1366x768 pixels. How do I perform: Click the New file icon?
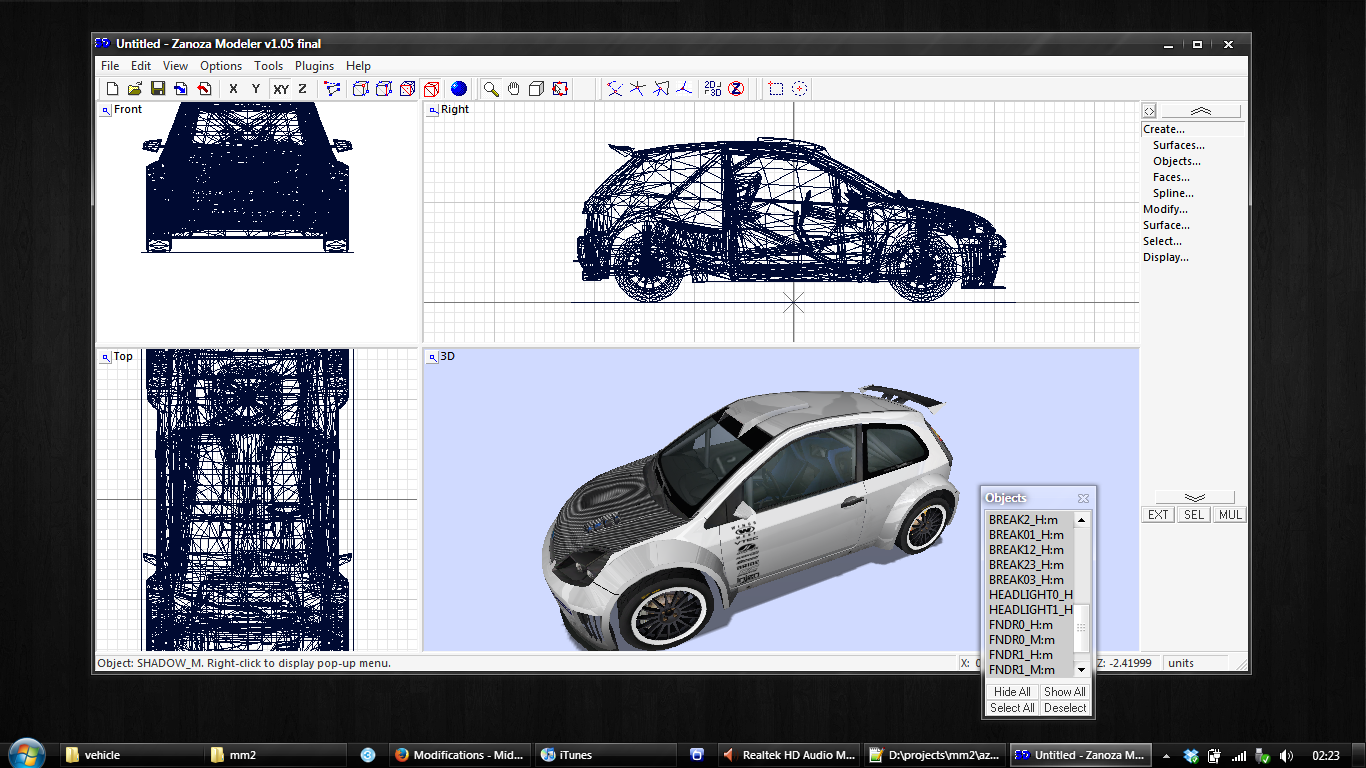pos(112,89)
